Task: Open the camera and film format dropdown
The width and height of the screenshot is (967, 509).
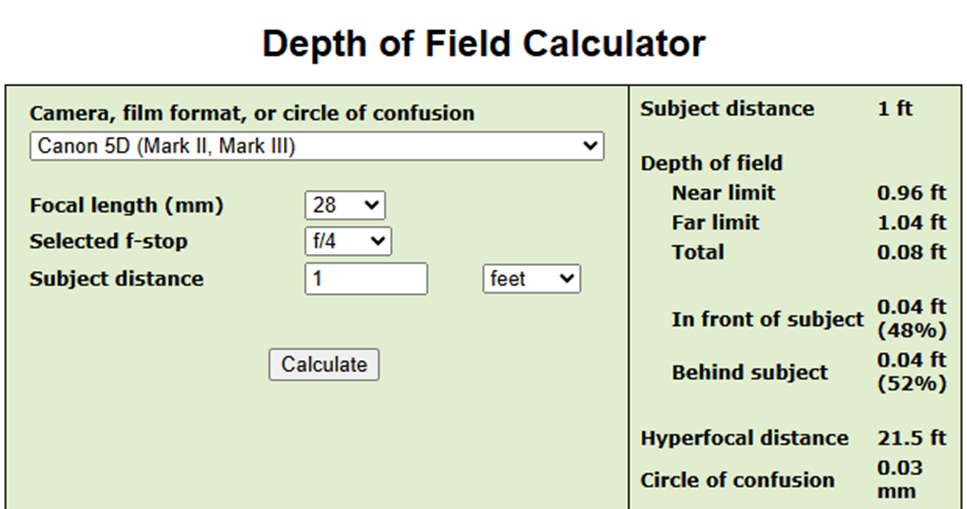Action: click(x=316, y=147)
